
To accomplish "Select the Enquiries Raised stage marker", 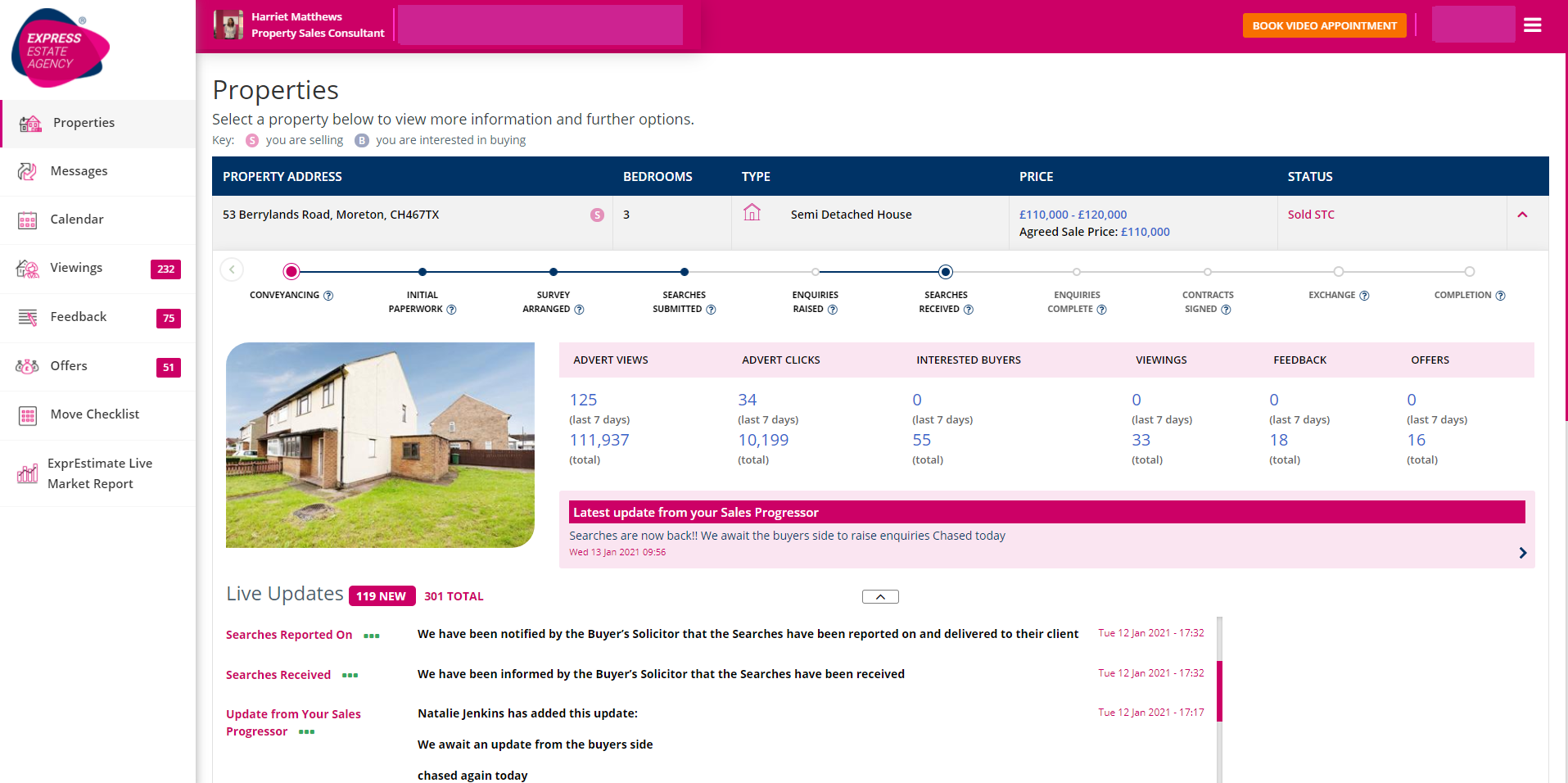I will [x=816, y=272].
